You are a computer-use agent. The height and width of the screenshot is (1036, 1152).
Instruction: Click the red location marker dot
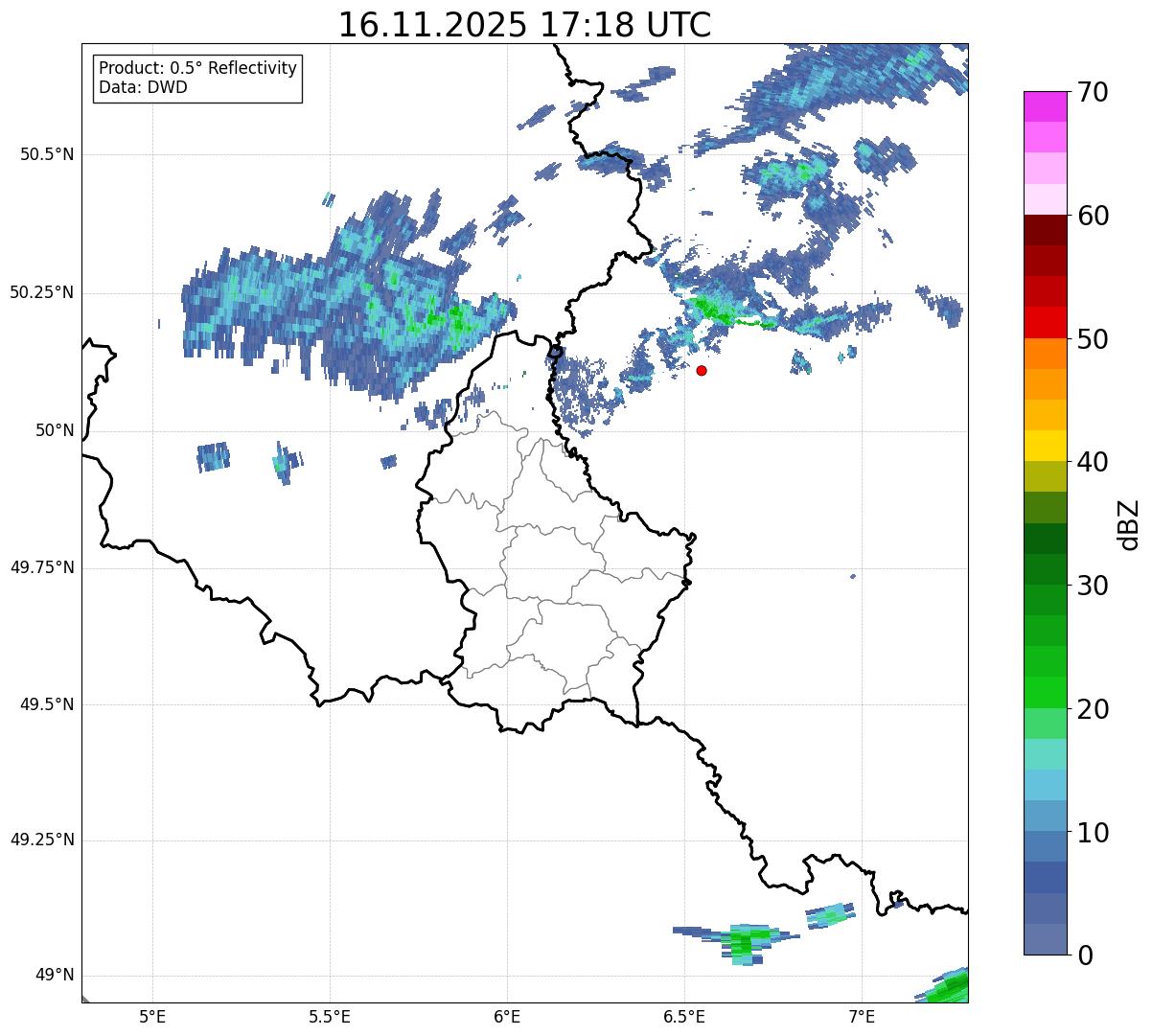702,370
